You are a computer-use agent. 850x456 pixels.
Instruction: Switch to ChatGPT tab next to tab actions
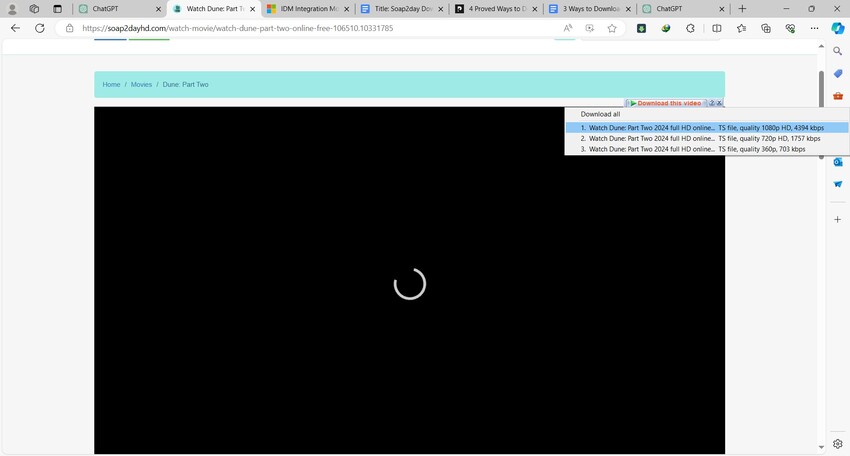pyautogui.click(x=119, y=9)
